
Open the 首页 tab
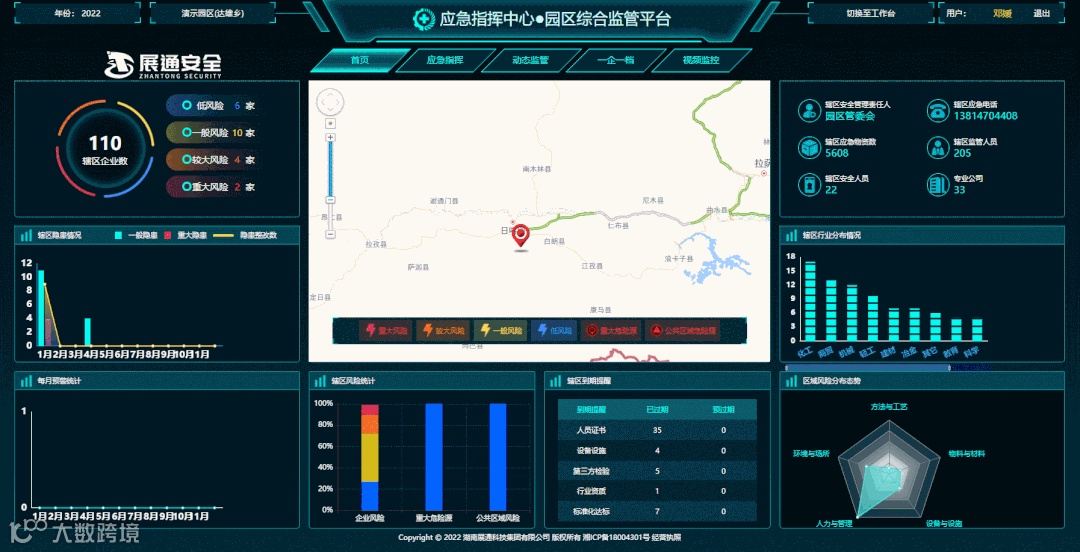[360, 60]
